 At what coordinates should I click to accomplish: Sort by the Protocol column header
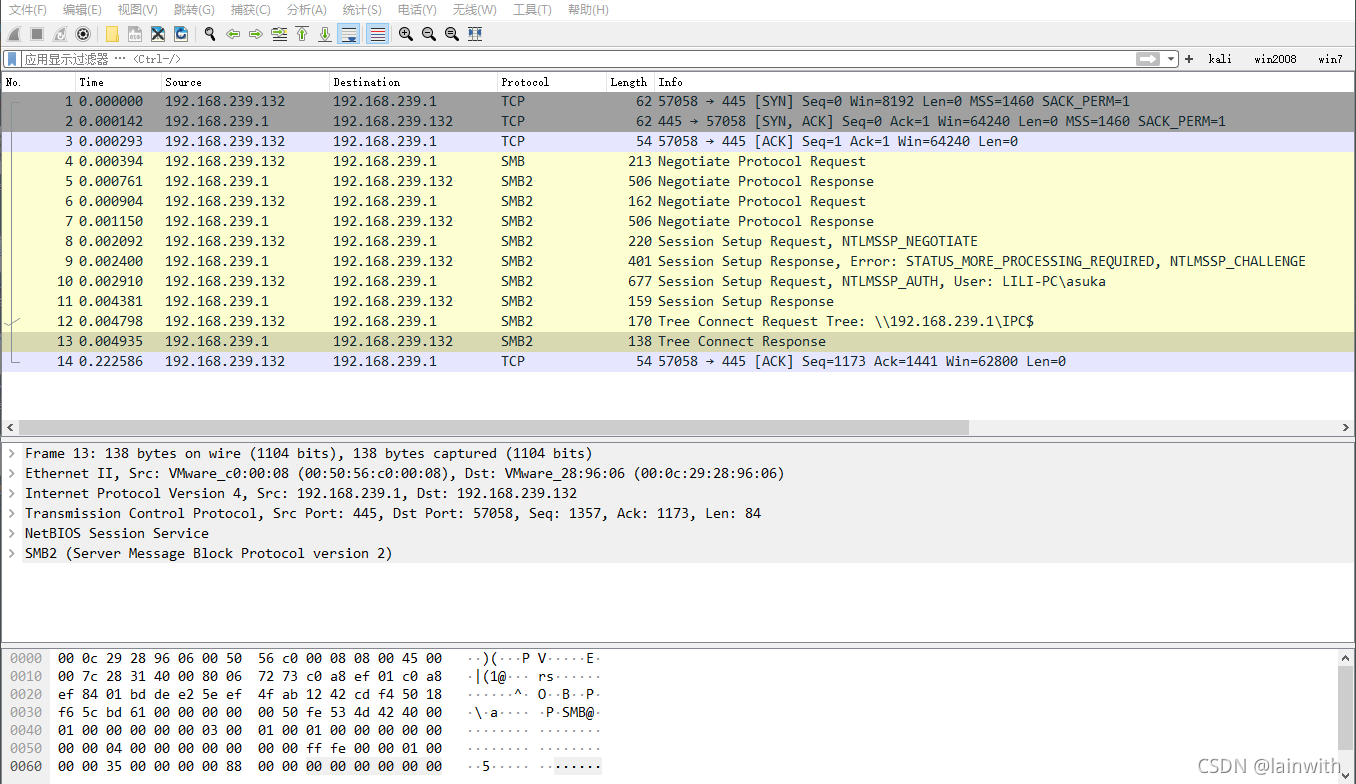pos(552,82)
